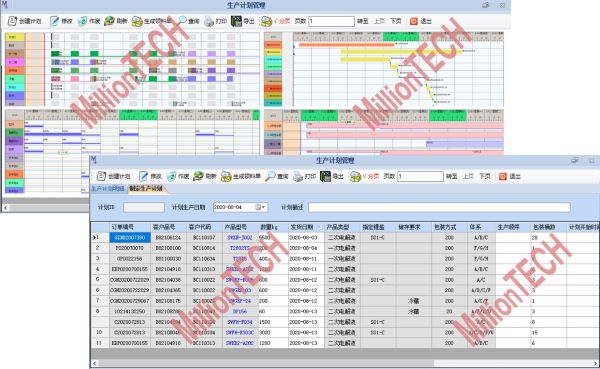Toggle the 分页 checkmark in front window toolbar
Screen dimensions: 600x369
[365, 176]
